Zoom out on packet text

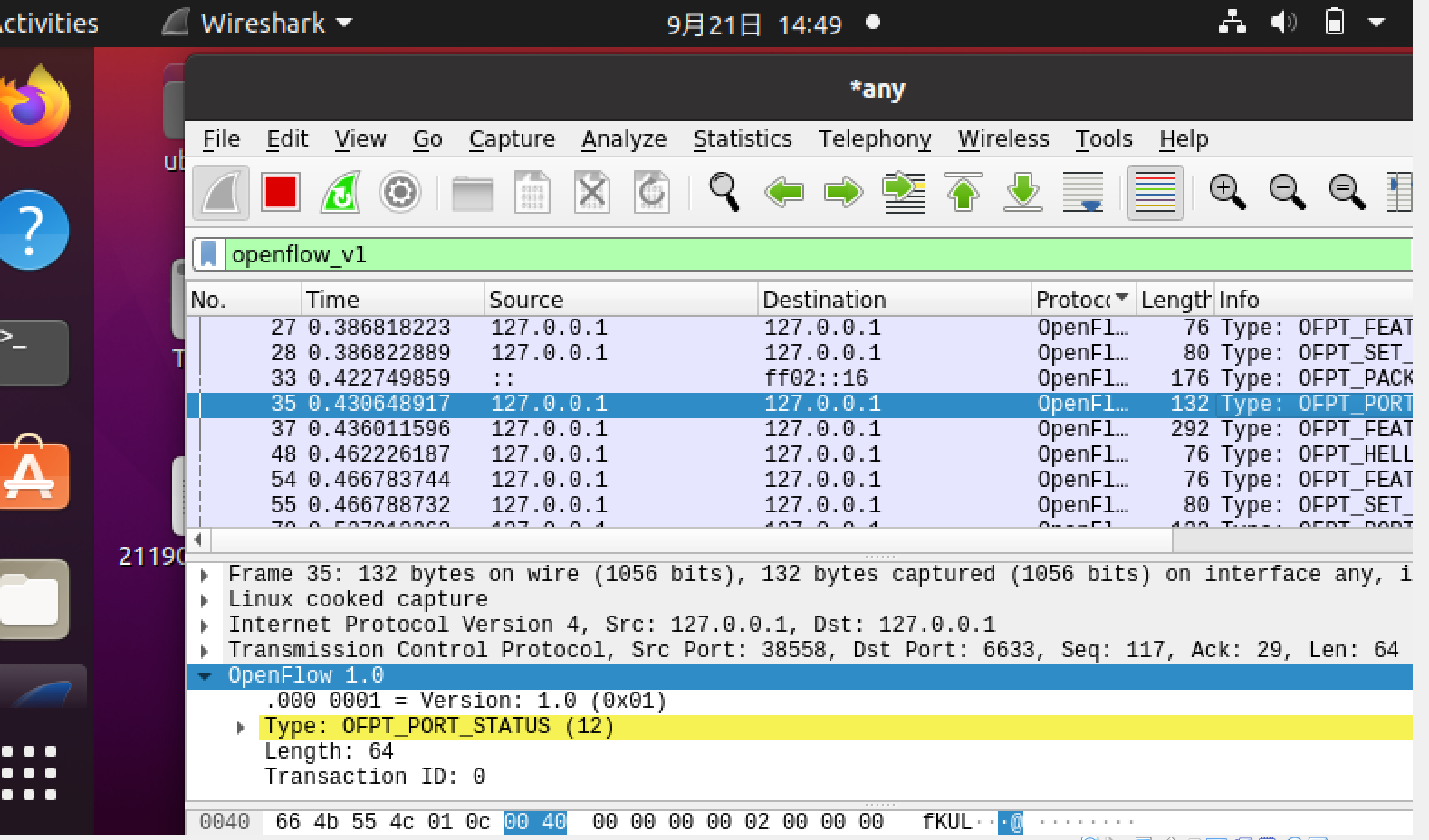click(x=1287, y=192)
